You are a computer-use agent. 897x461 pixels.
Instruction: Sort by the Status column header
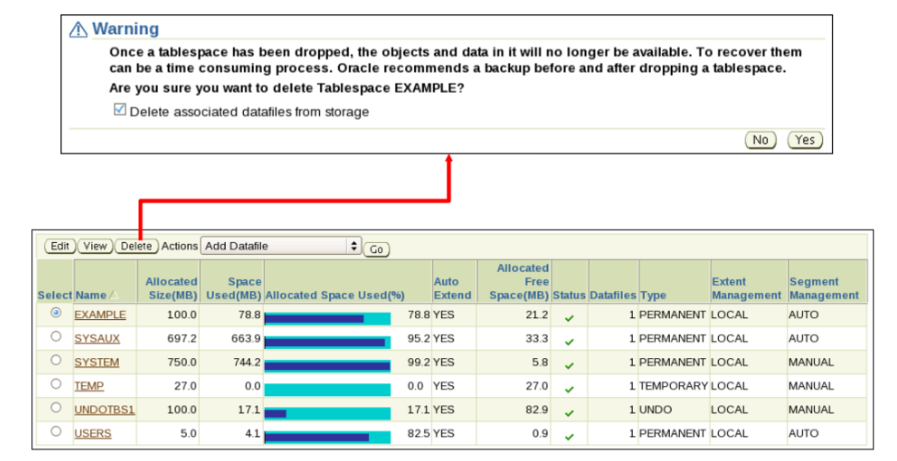(x=569, y=295)
